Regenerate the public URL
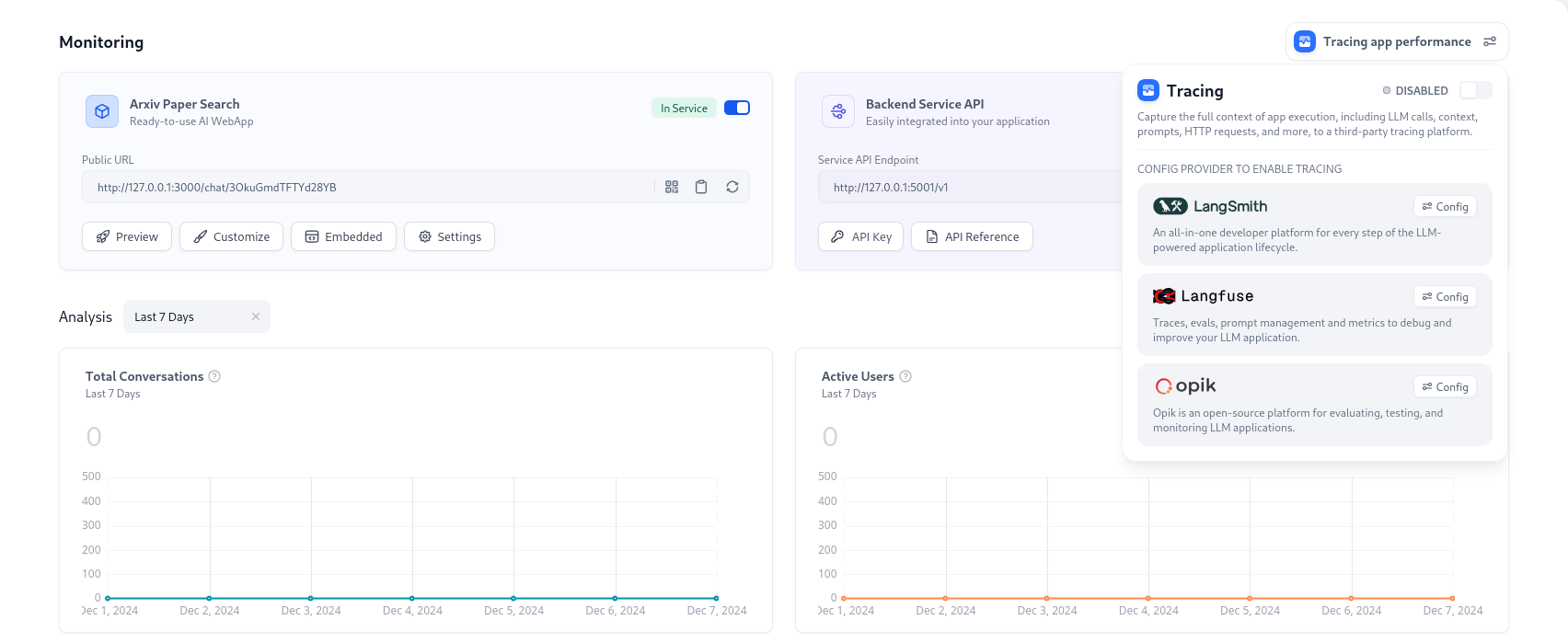The height and width of the screenshot is (643, 1568). coord(732,187)
